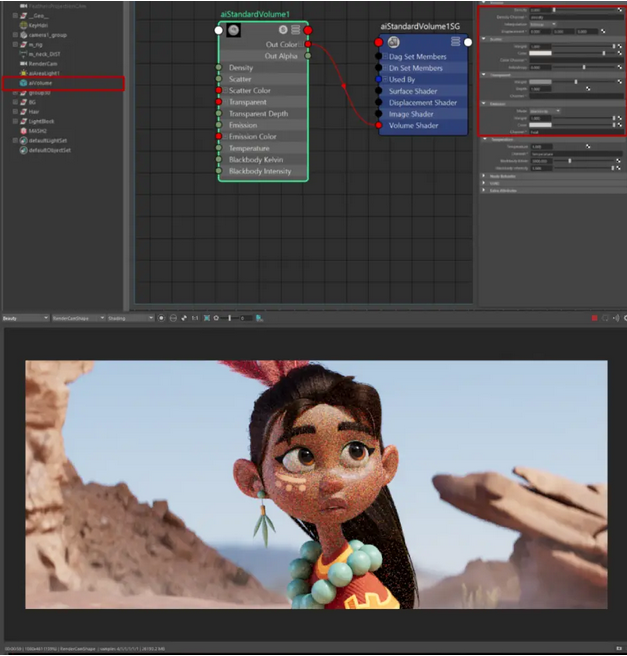Image resolution: width=627 pixels, height=656 pixels.
Task: Select the aiAreaLight1 light icon
Action: [x=24, y=73]
